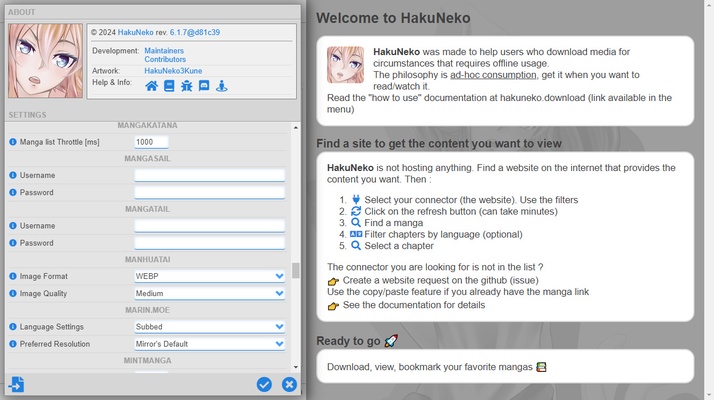Open the documentation book icon in Help & Info
The height and width of the screenshot is (400, 714).
[x=169, y=86]
